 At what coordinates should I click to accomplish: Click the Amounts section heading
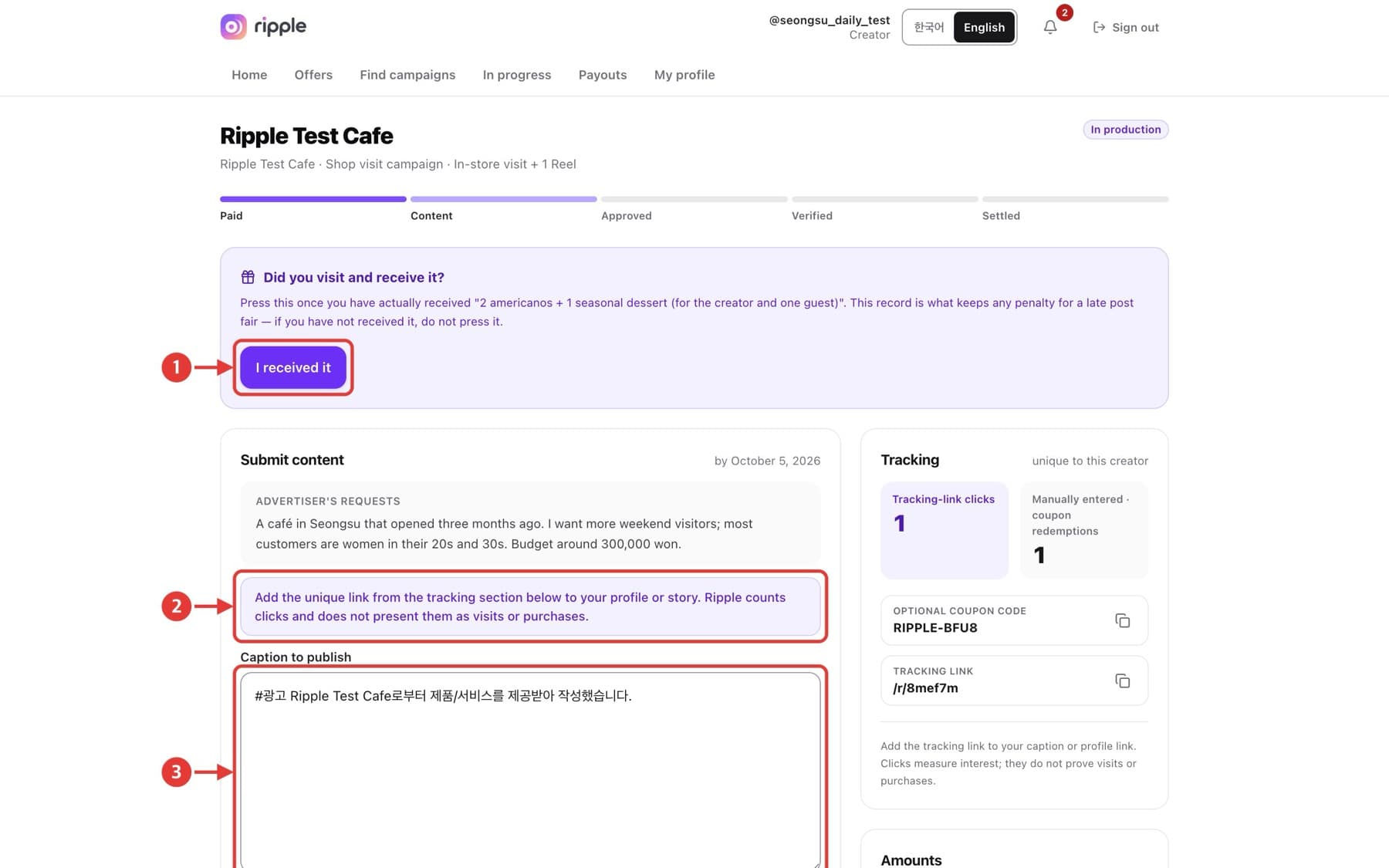tap(911, 860)
